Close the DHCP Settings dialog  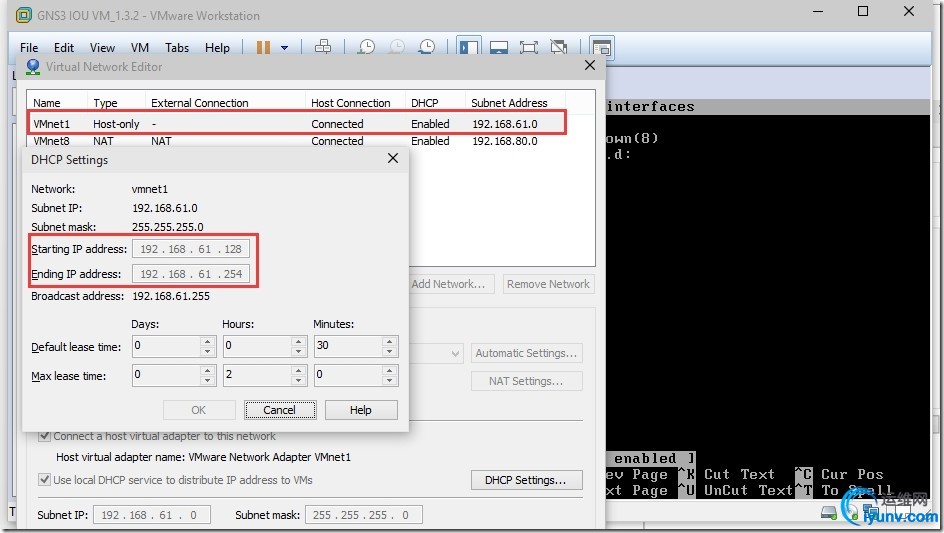coord(393,158)
